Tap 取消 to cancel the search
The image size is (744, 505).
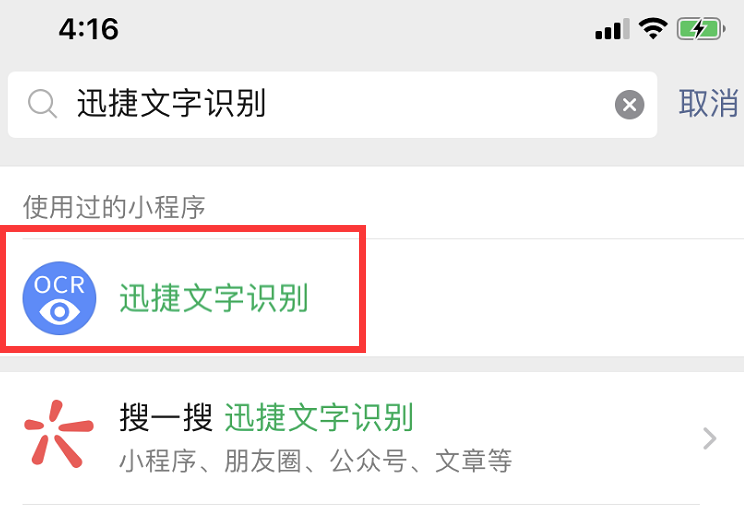(709, 103)
